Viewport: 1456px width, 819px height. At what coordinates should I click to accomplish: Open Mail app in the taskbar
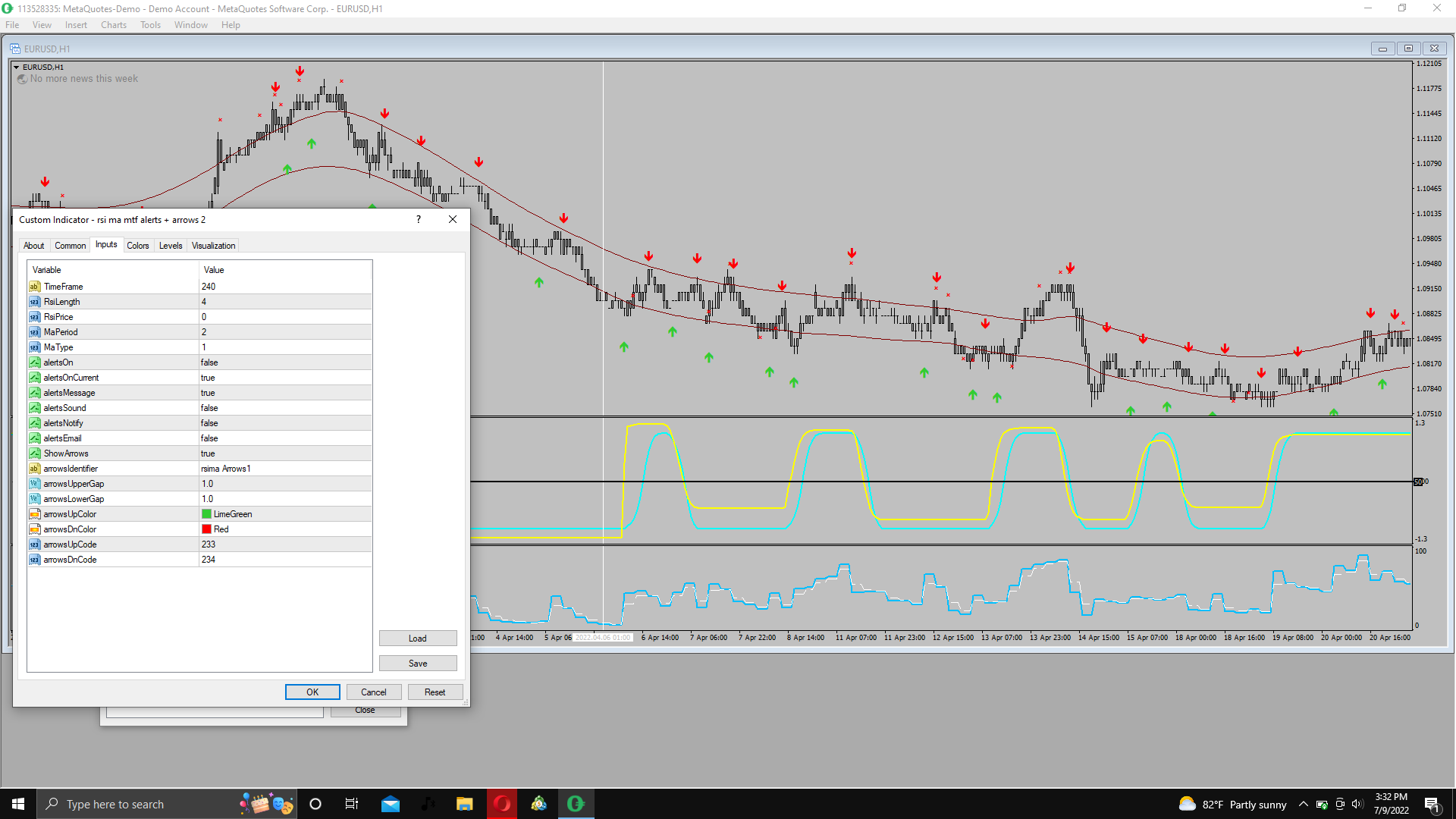[x=391, y=804]
